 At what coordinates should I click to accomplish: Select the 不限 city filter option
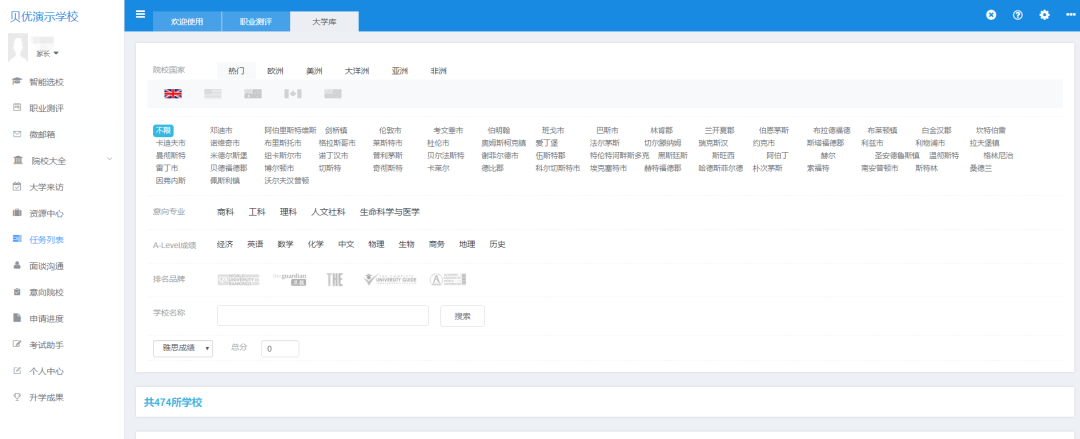(163, 130)
